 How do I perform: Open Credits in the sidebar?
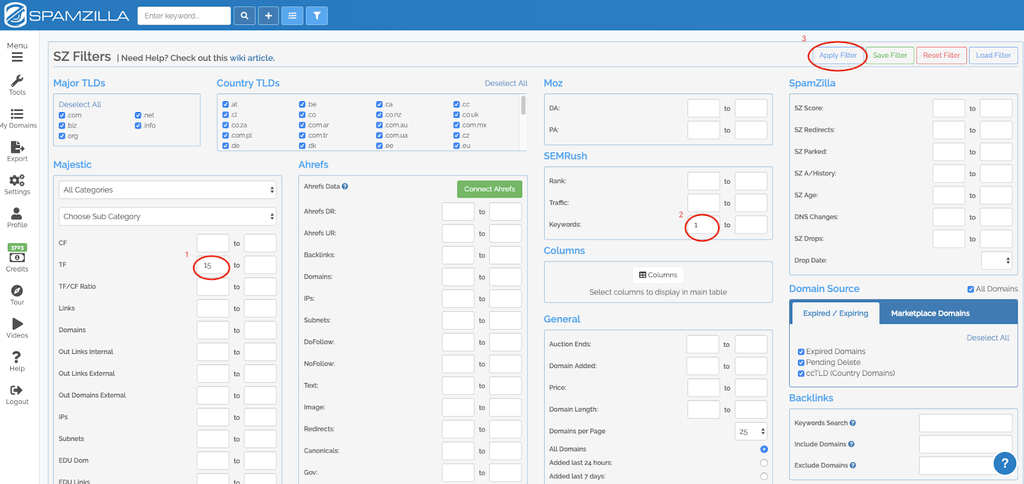17,258
